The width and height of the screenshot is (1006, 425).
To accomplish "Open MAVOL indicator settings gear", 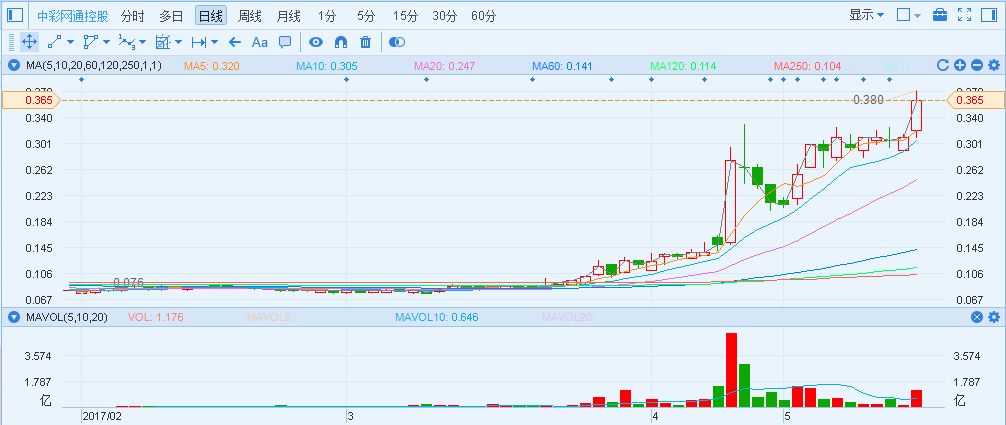I will pos(994,317).
